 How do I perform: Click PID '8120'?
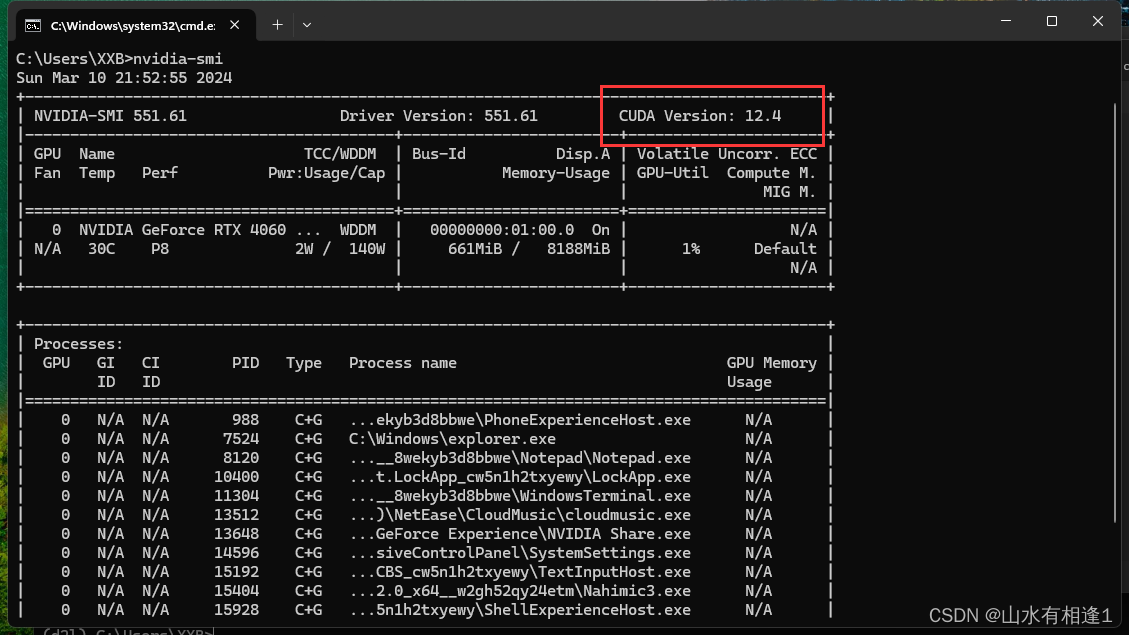pyautogui.click(x=241, y=458)
